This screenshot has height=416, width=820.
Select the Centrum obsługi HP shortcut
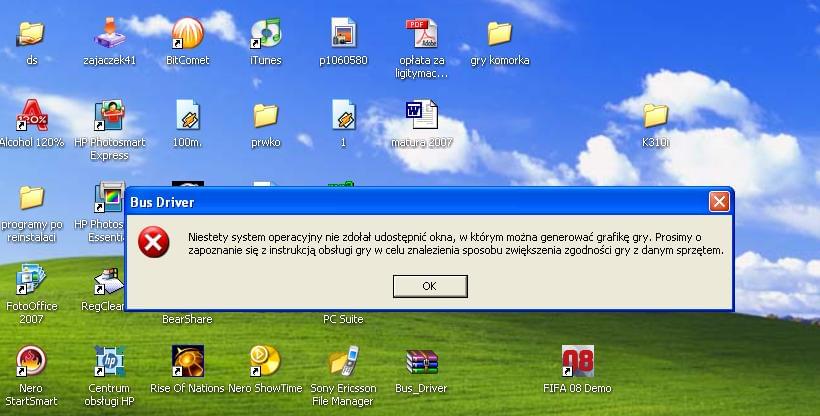click(109, 361)
